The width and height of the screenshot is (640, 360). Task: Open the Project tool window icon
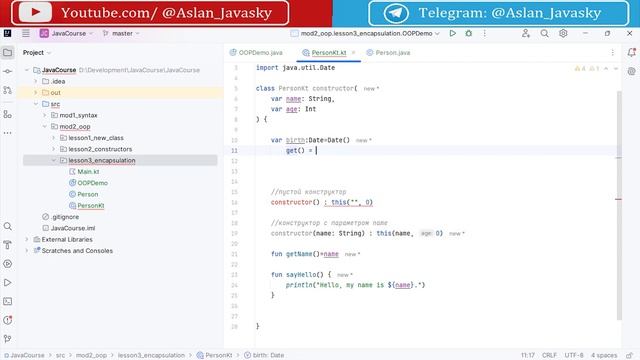(x=8, y=52)
